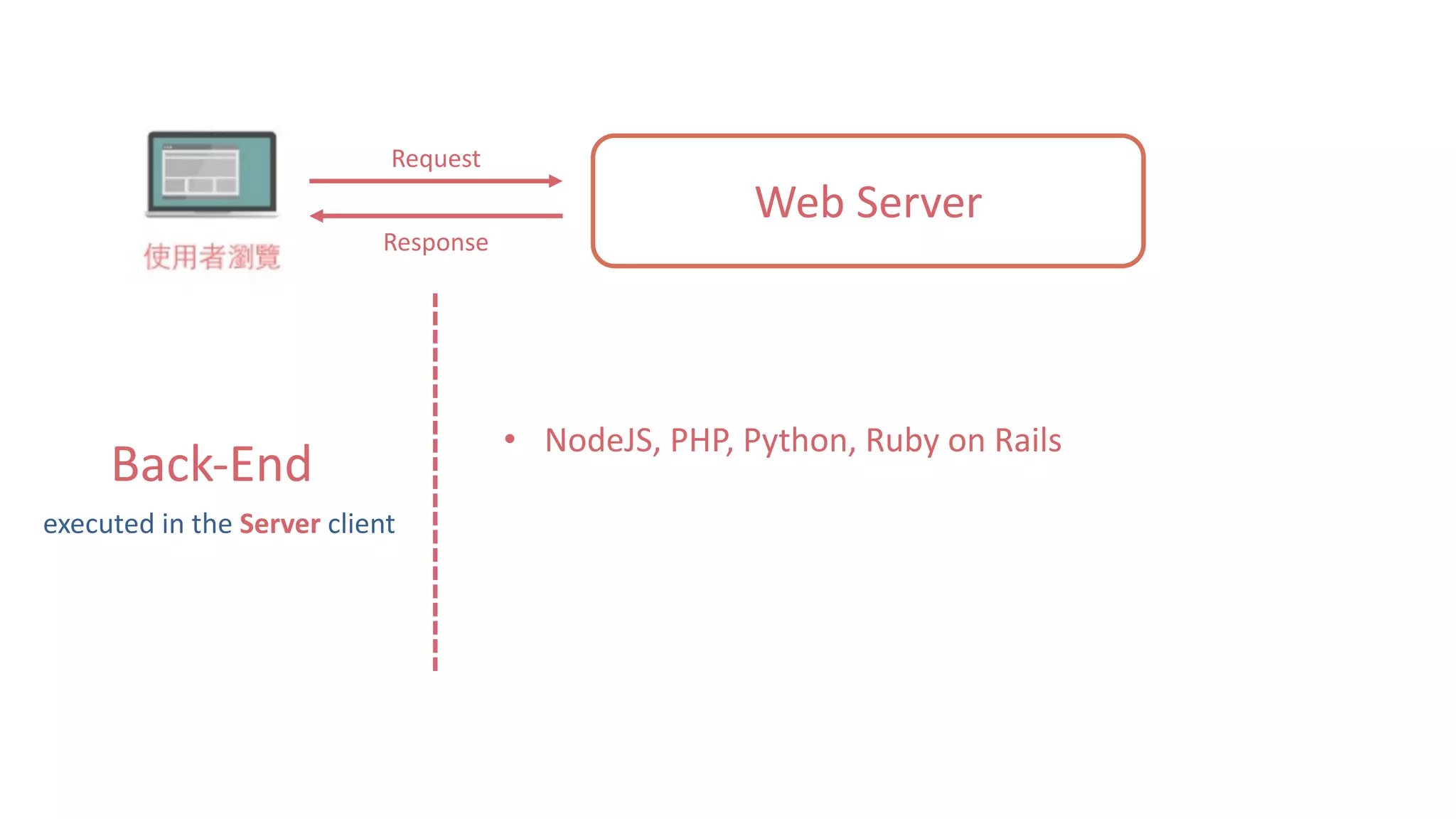This screenshot has width=1456, height=819.
Task: Click the arrowhead of the Request arrow
Action: [x=556, y=181]
